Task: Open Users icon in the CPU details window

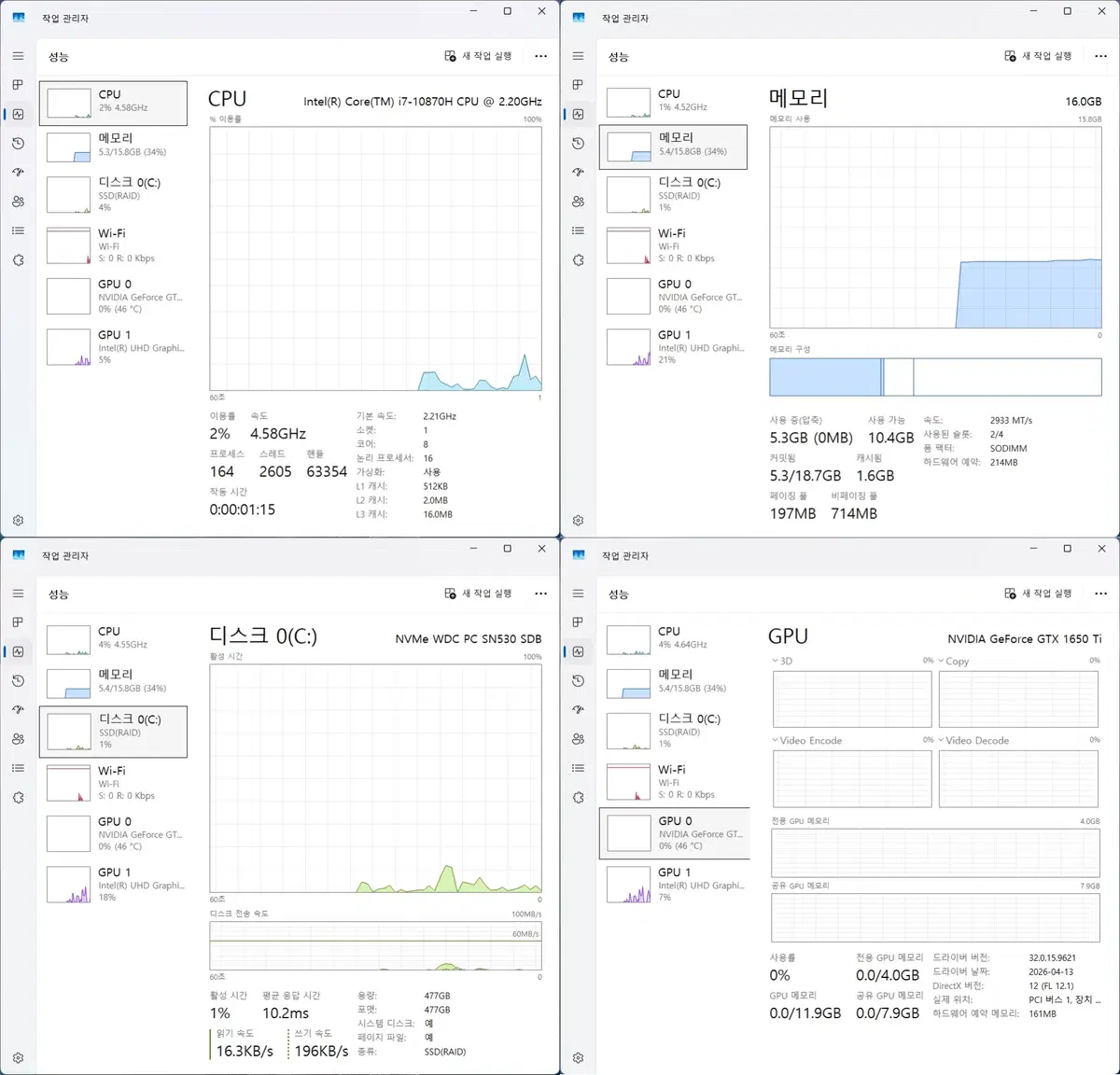Action: (x=18, y=202)
